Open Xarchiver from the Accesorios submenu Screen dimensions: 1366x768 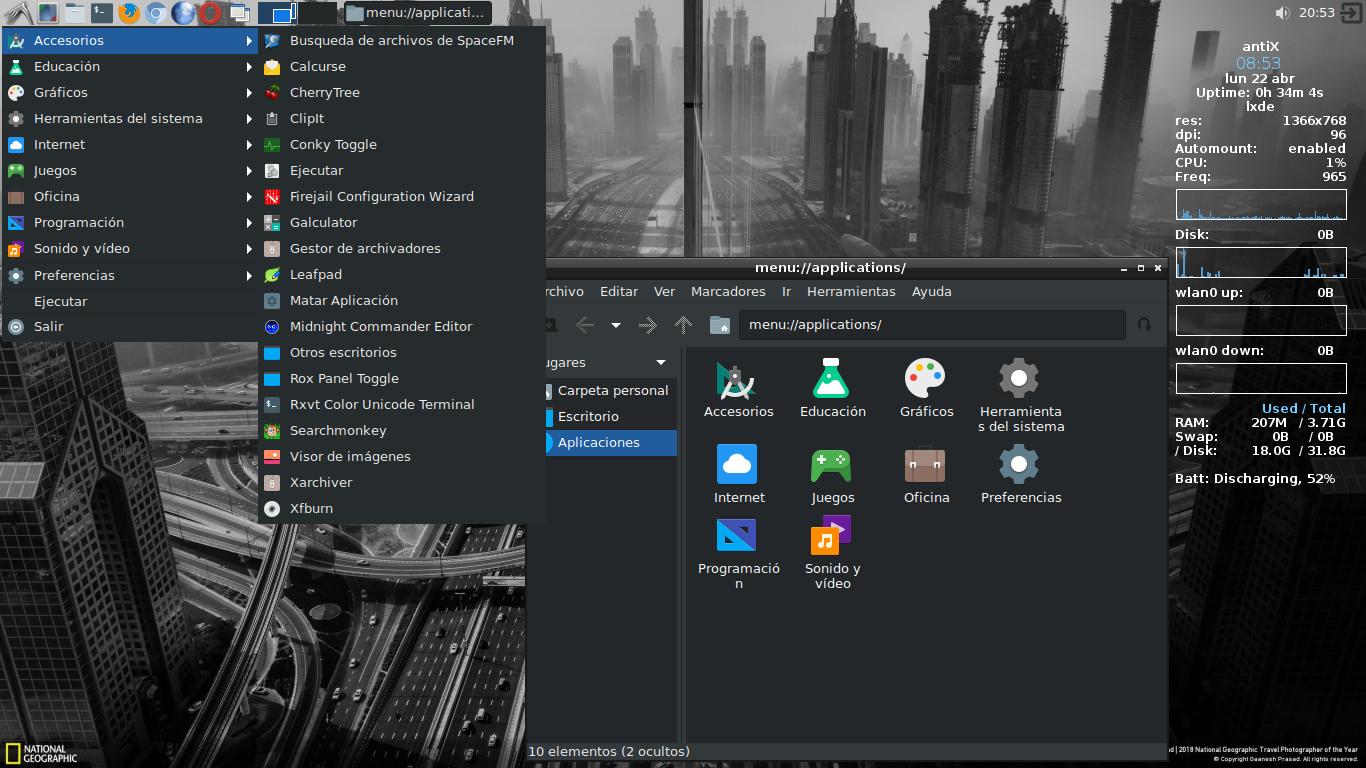(x=402, y=483)
